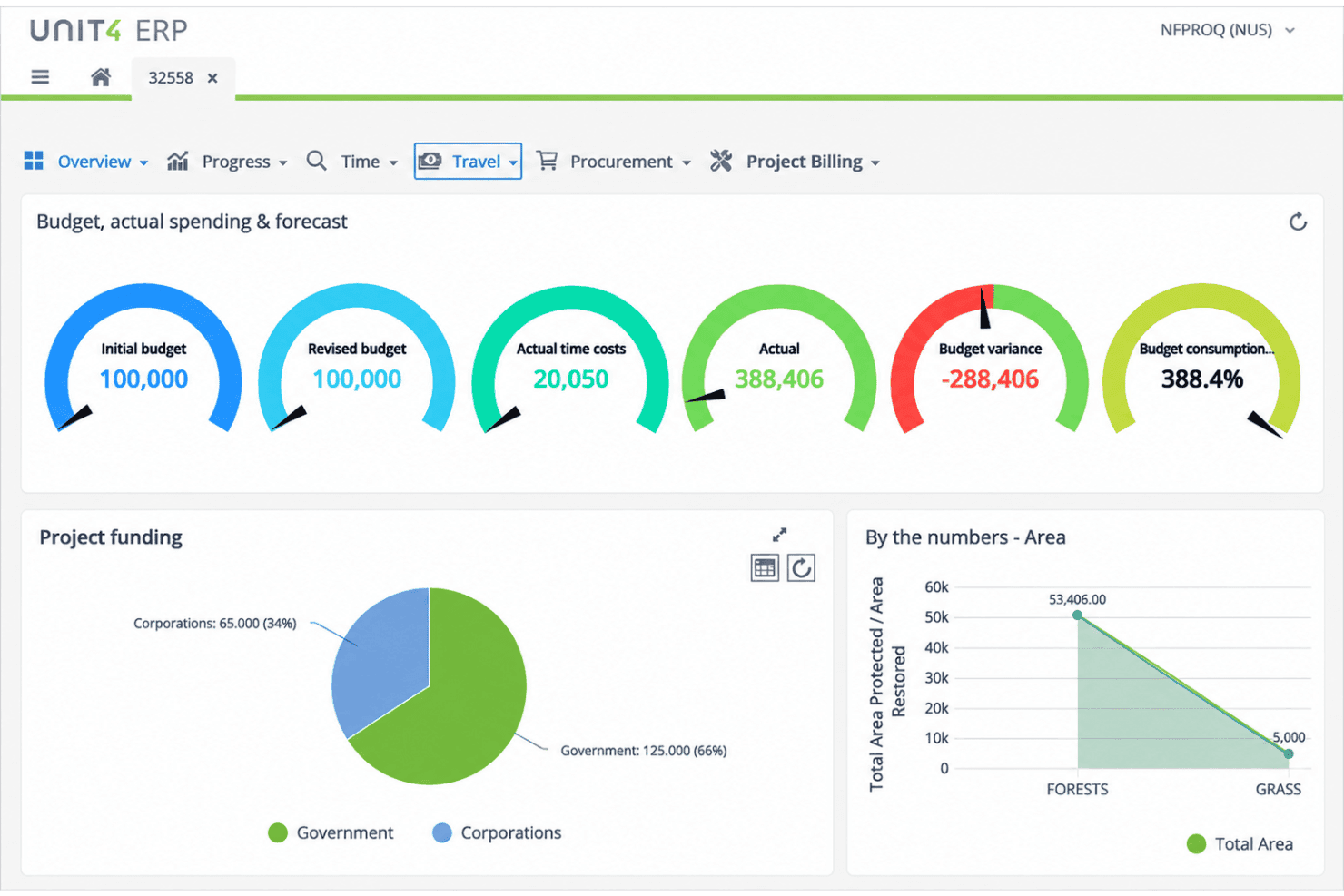
Task: Click the Initial budget gauge
Action: [143, 359]
